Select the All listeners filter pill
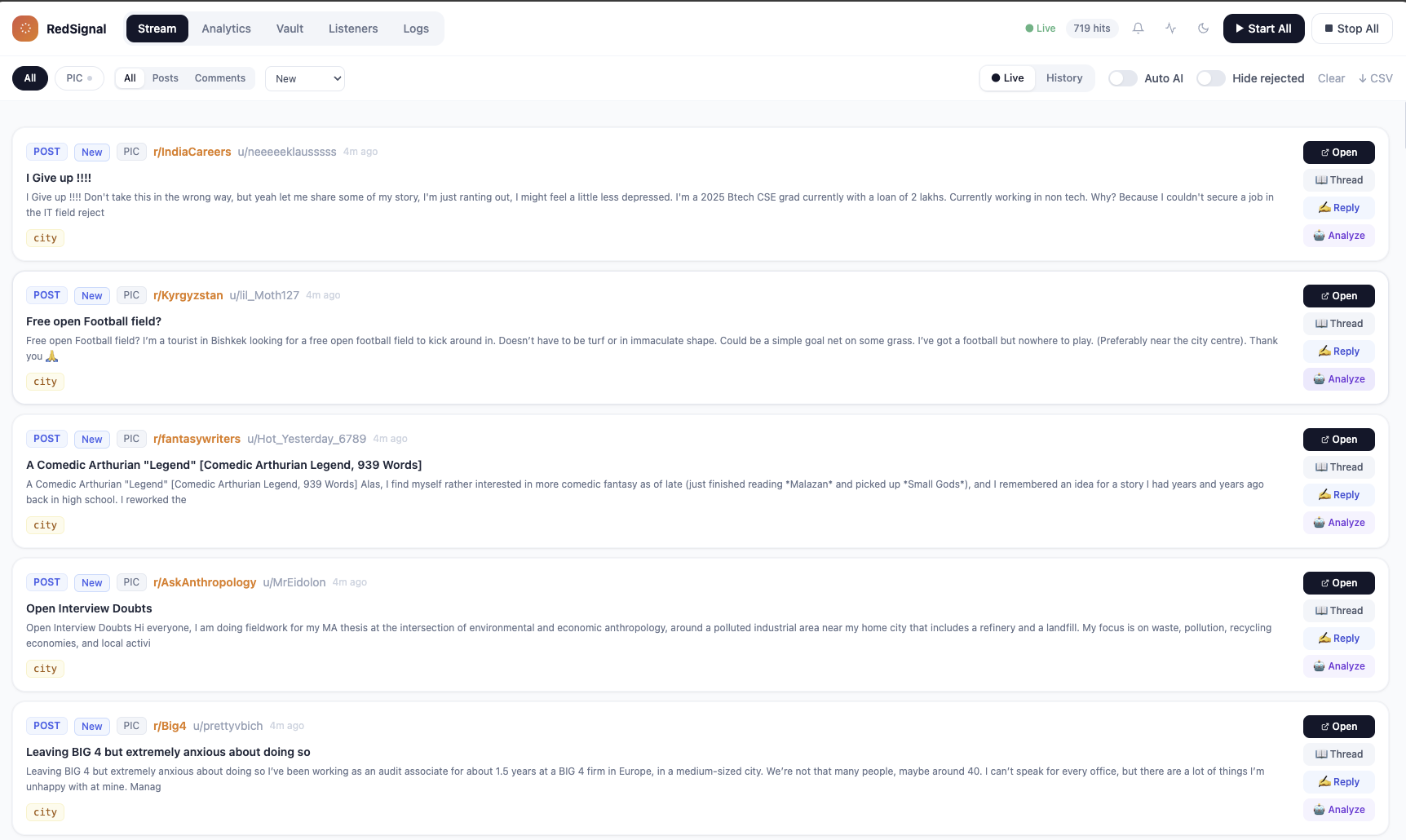The image size is (1406, 840). pyautogui.click(x=30, y=78)
